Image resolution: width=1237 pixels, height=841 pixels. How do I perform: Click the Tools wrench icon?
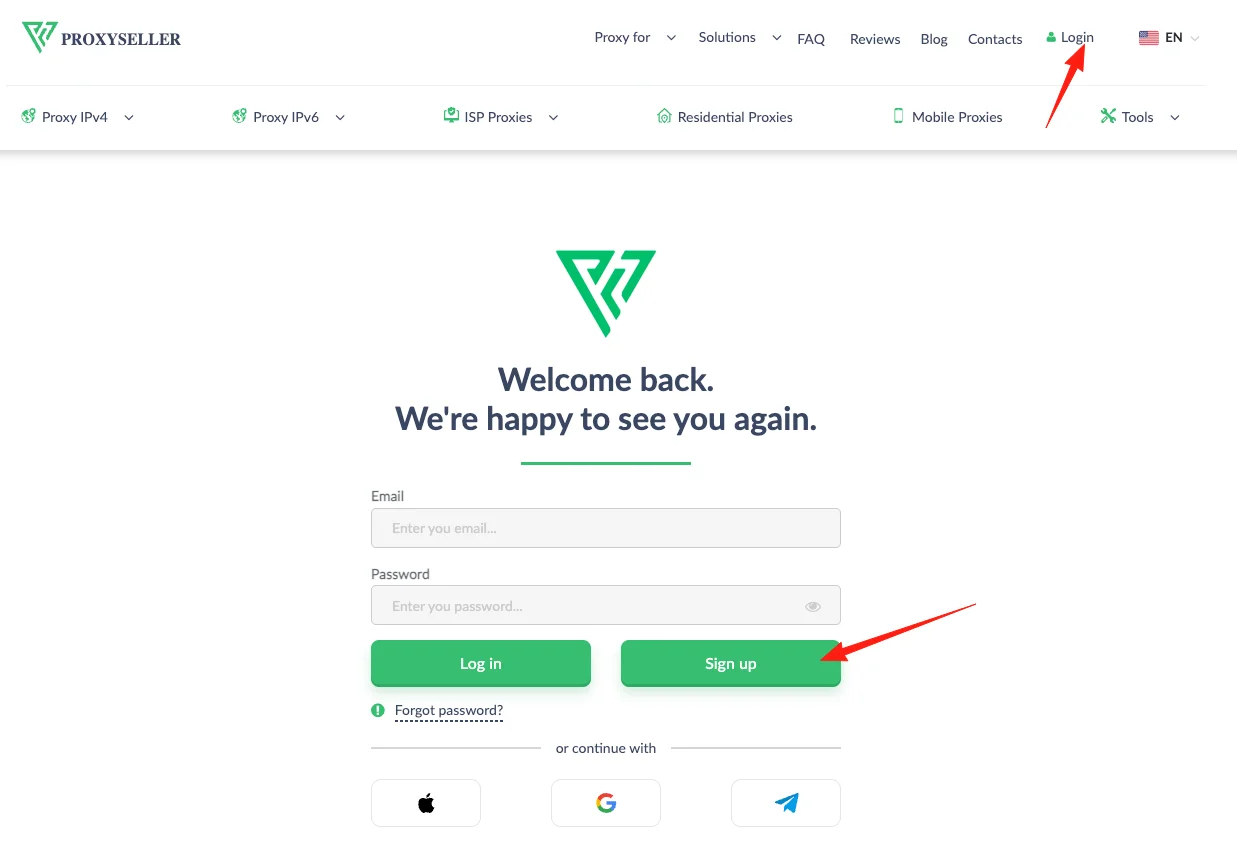pos(1108,116)
